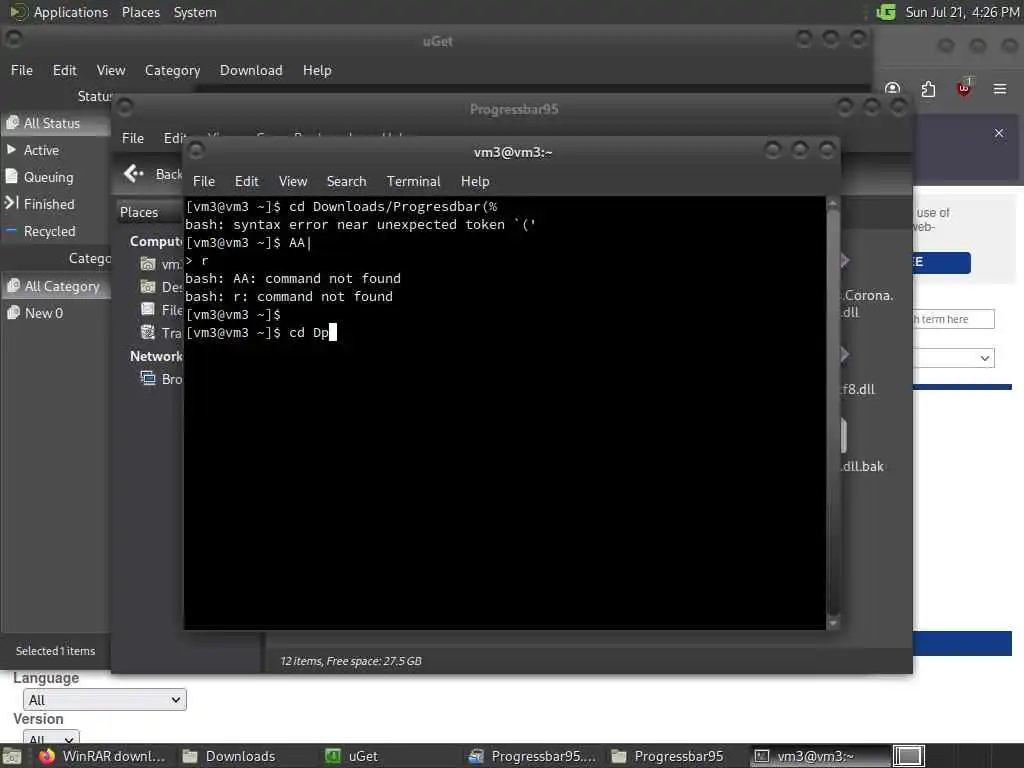This screenshot has width=1024, height=768.
Task: Open Firefox hamburger menu
Action: (x=1000, y=89)
